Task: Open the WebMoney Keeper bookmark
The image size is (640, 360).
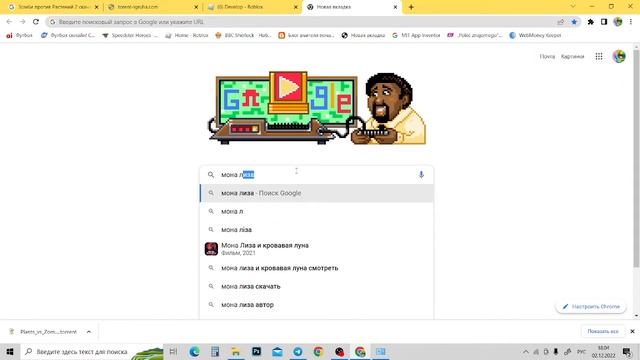Action: pyautogui.click(x=535, y=36)
